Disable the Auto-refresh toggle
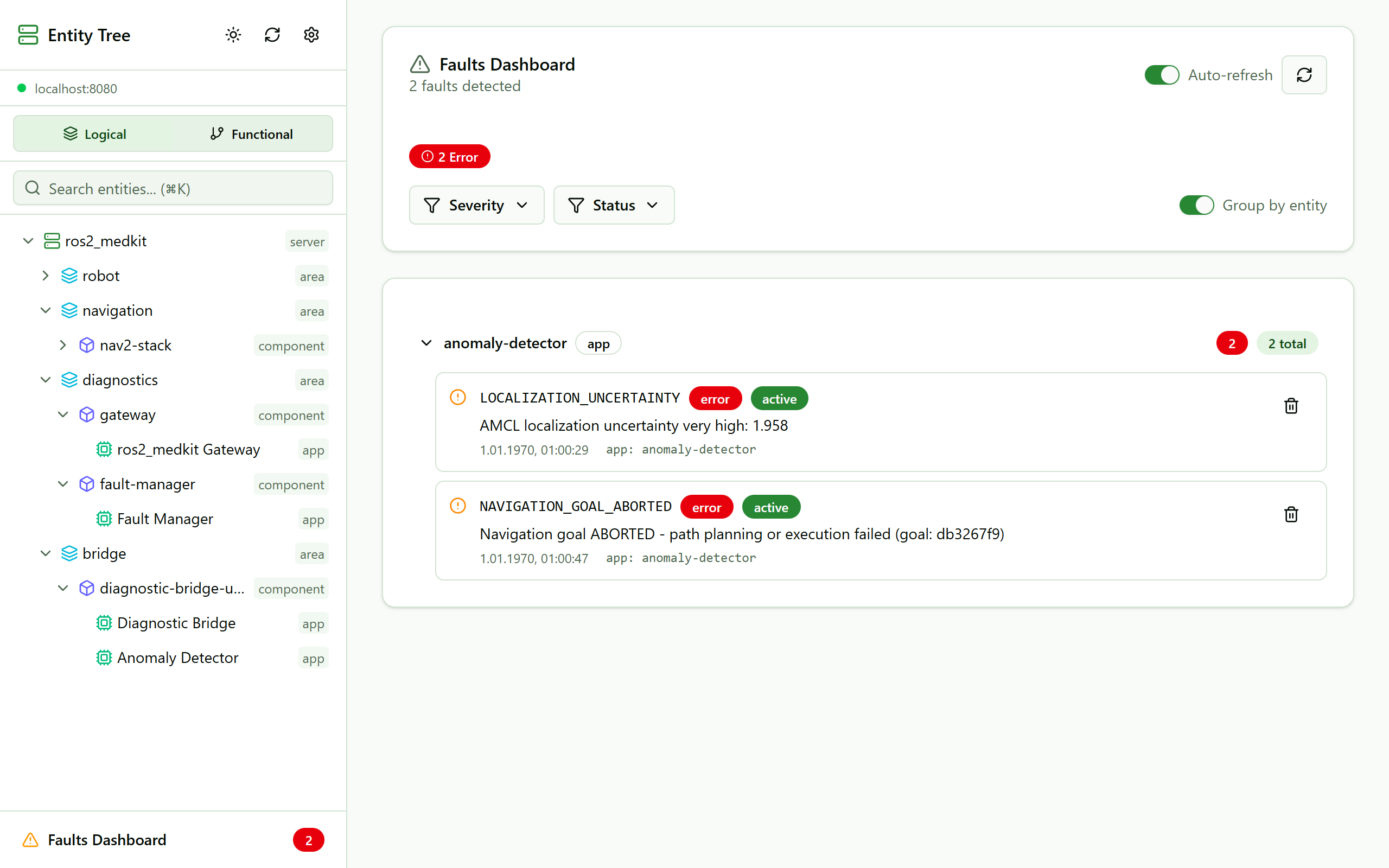 [1161, 75]
